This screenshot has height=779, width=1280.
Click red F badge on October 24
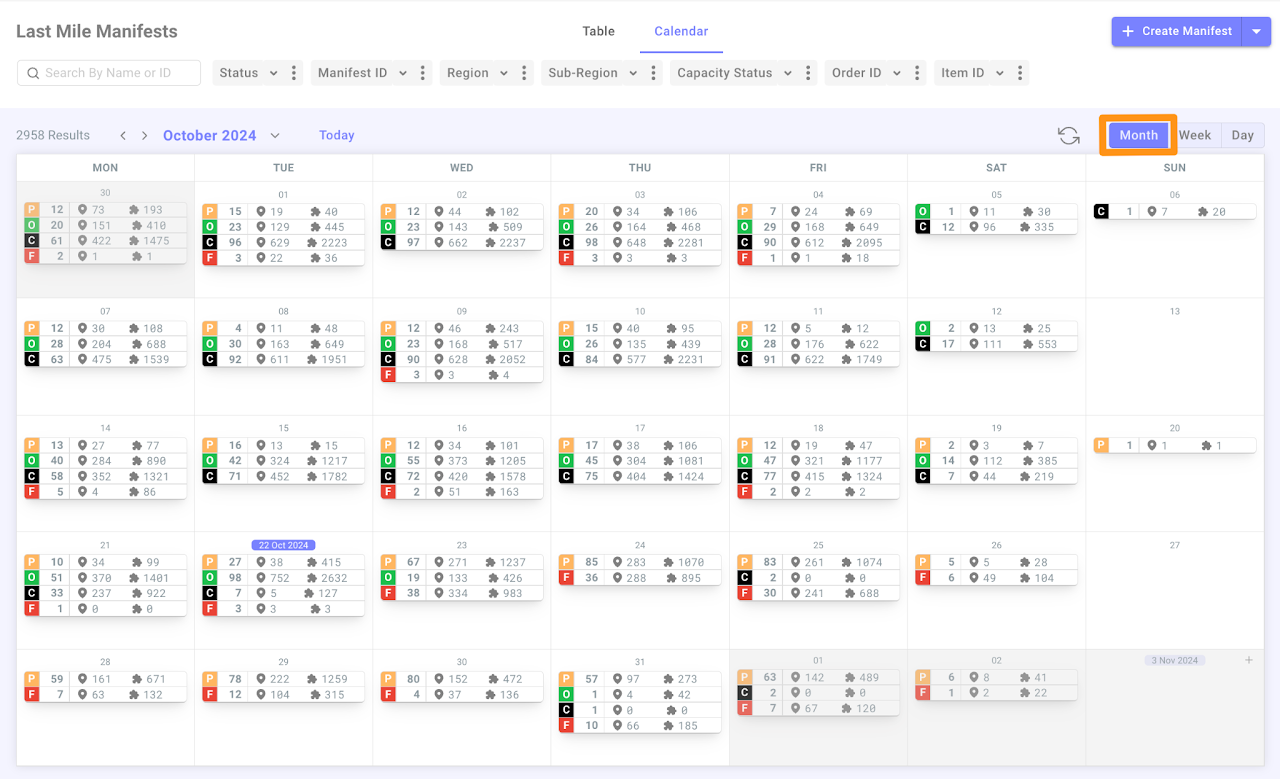566,578
